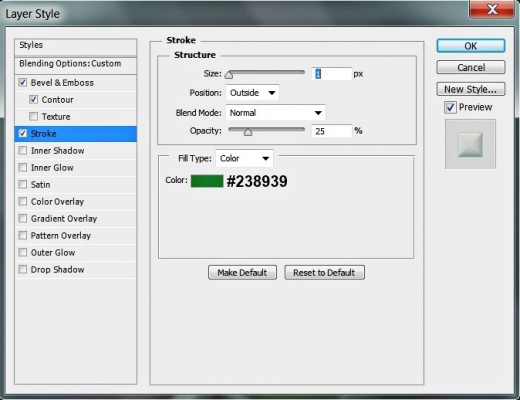Open the Styles section in list
Viewport: 520px width, 400px height.
(x=76, y=46)
